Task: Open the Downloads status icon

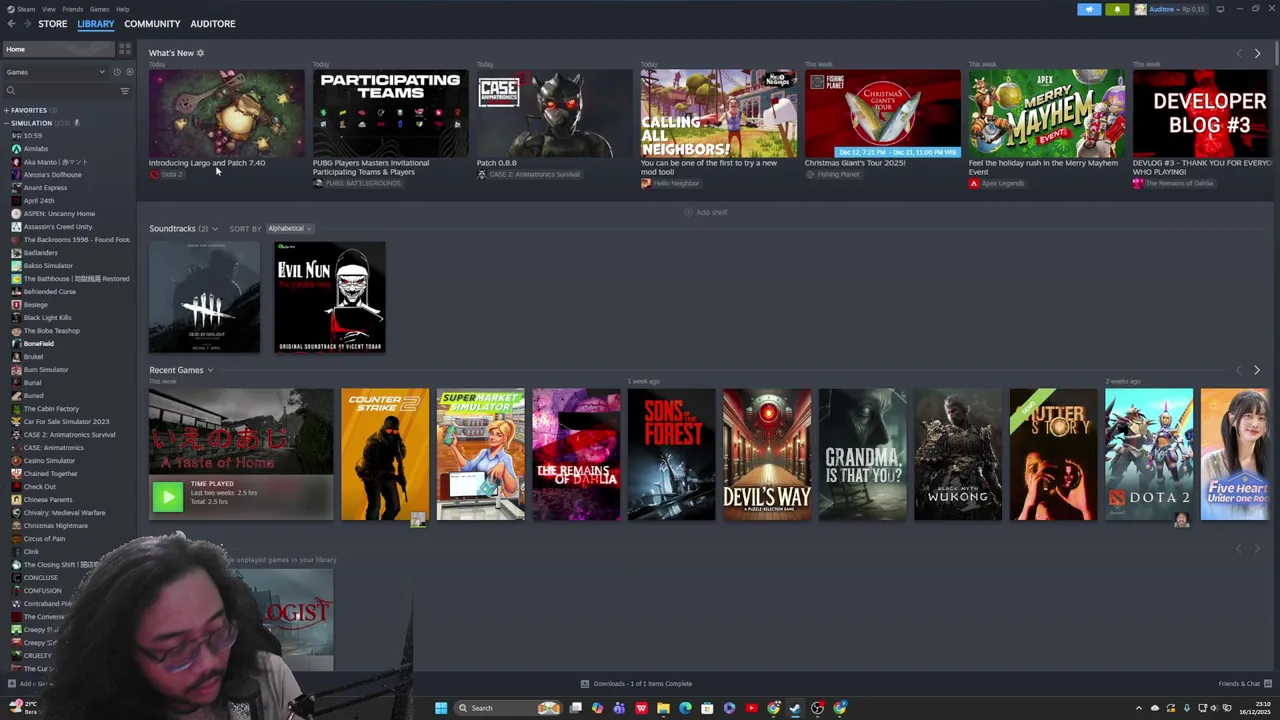Action: click(x=585, y=684)
